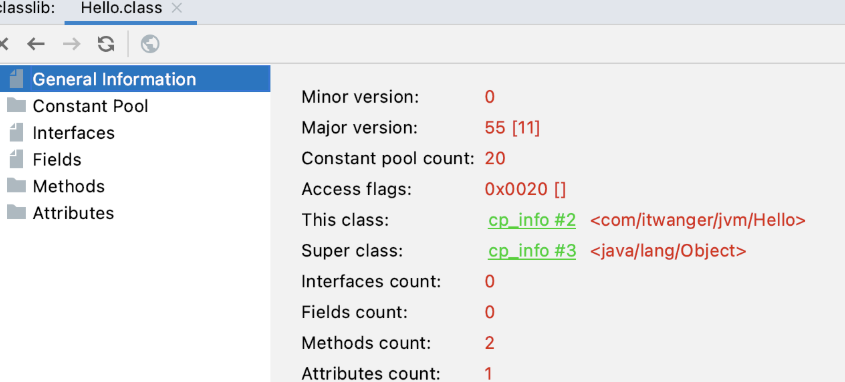This screenshot has width=845, height=382.
Task: Follow the cp_info #2 link
Action: coord(532,220)
